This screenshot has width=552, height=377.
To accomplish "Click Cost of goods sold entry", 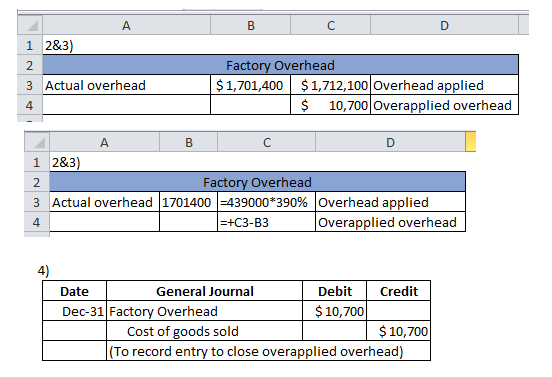I will [x=205, y=331].
